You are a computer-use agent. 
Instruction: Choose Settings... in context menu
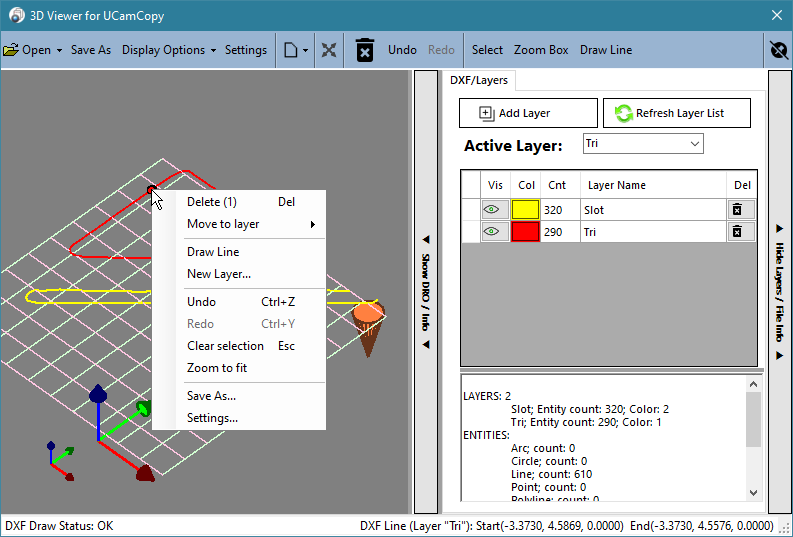click(239, 418)
